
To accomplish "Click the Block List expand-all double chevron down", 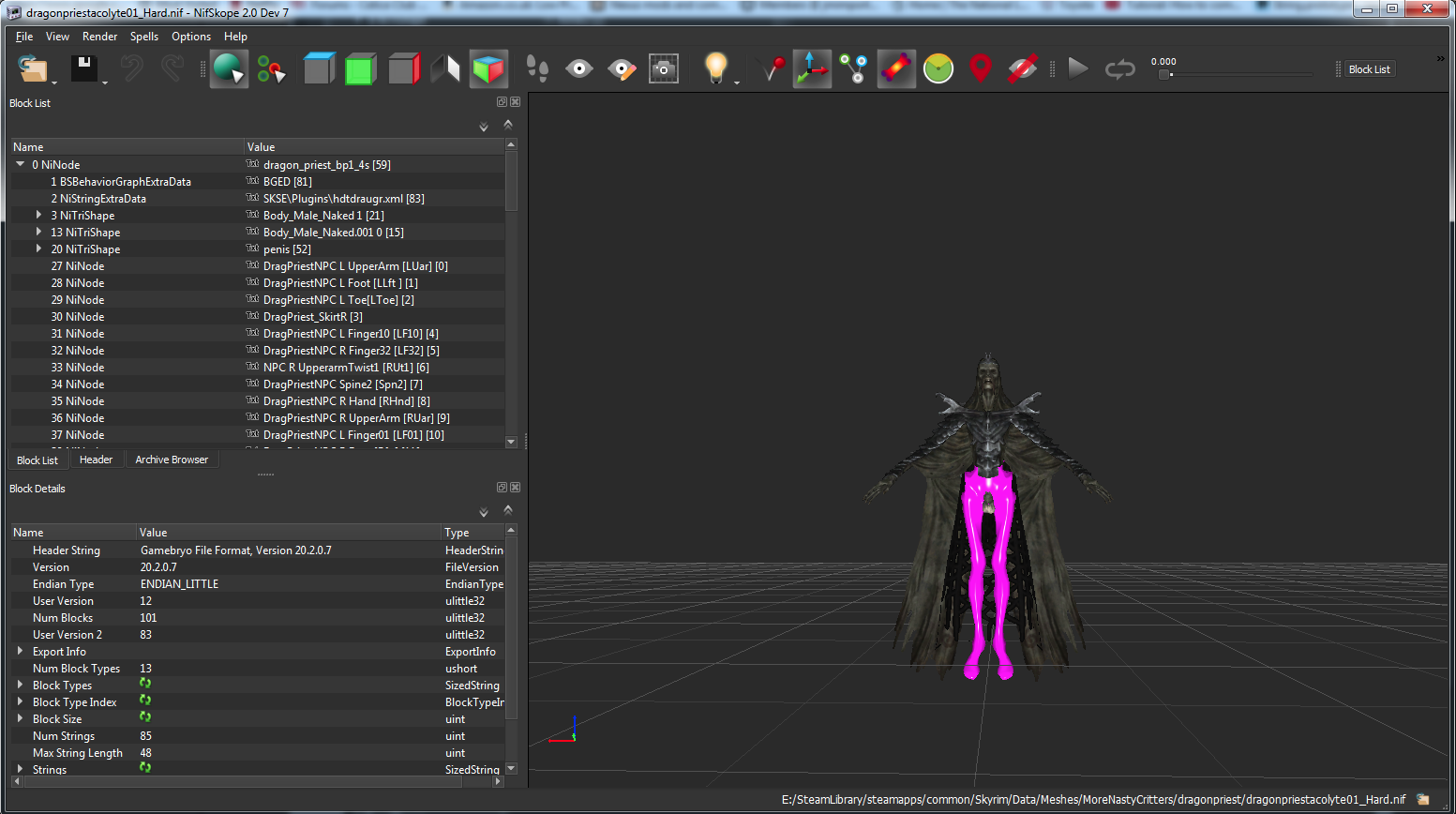I will [484, 127].
